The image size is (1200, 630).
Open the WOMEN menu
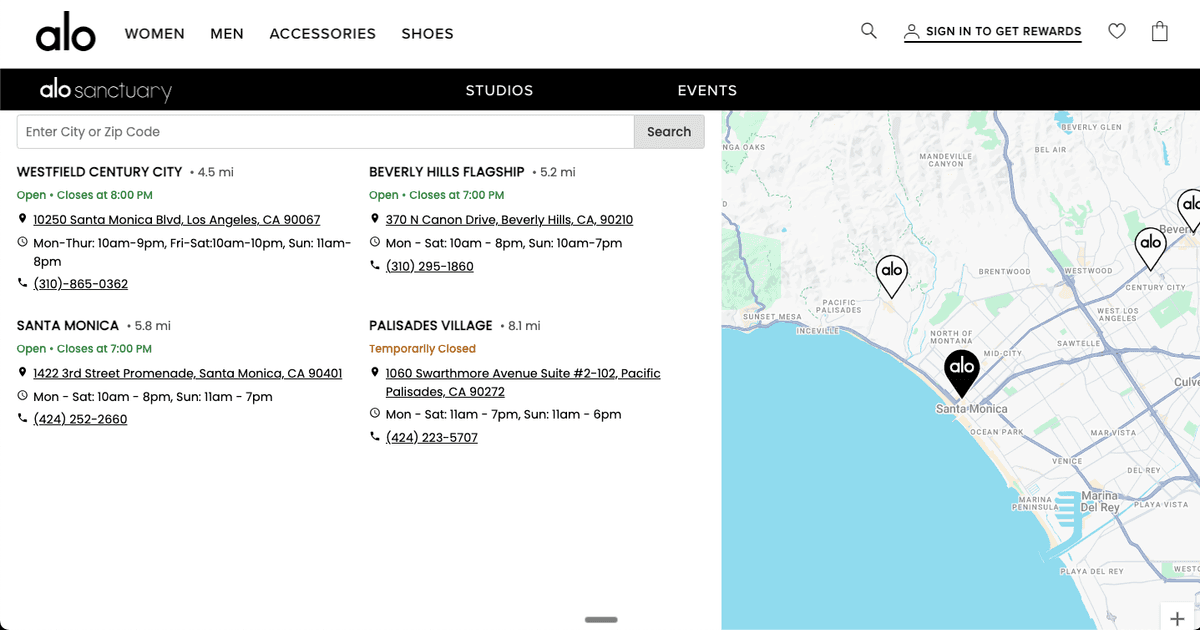pyautogui.click(x=155, y=34)
